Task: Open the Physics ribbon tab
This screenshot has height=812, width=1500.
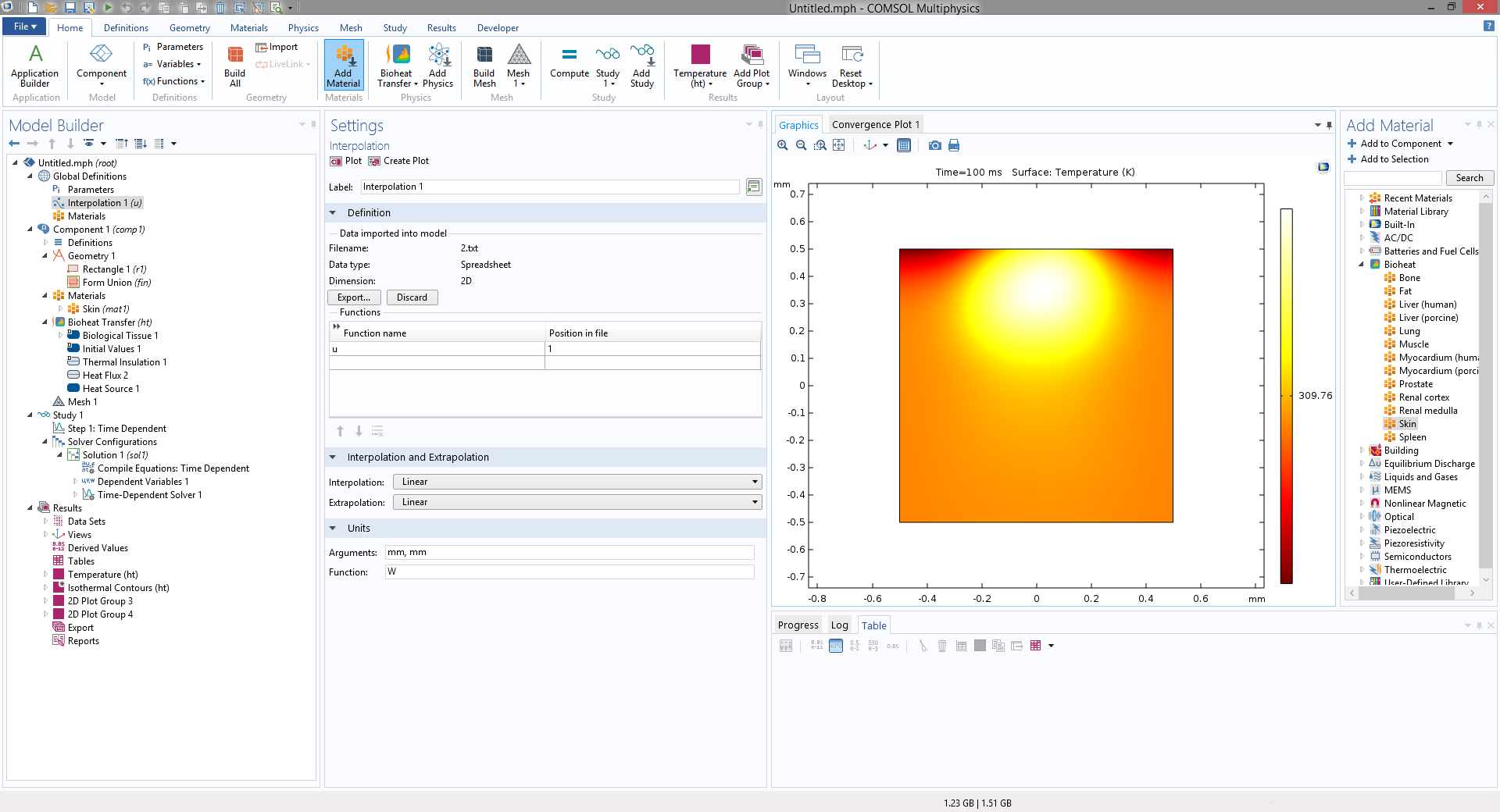Action: tap(303, 28)
